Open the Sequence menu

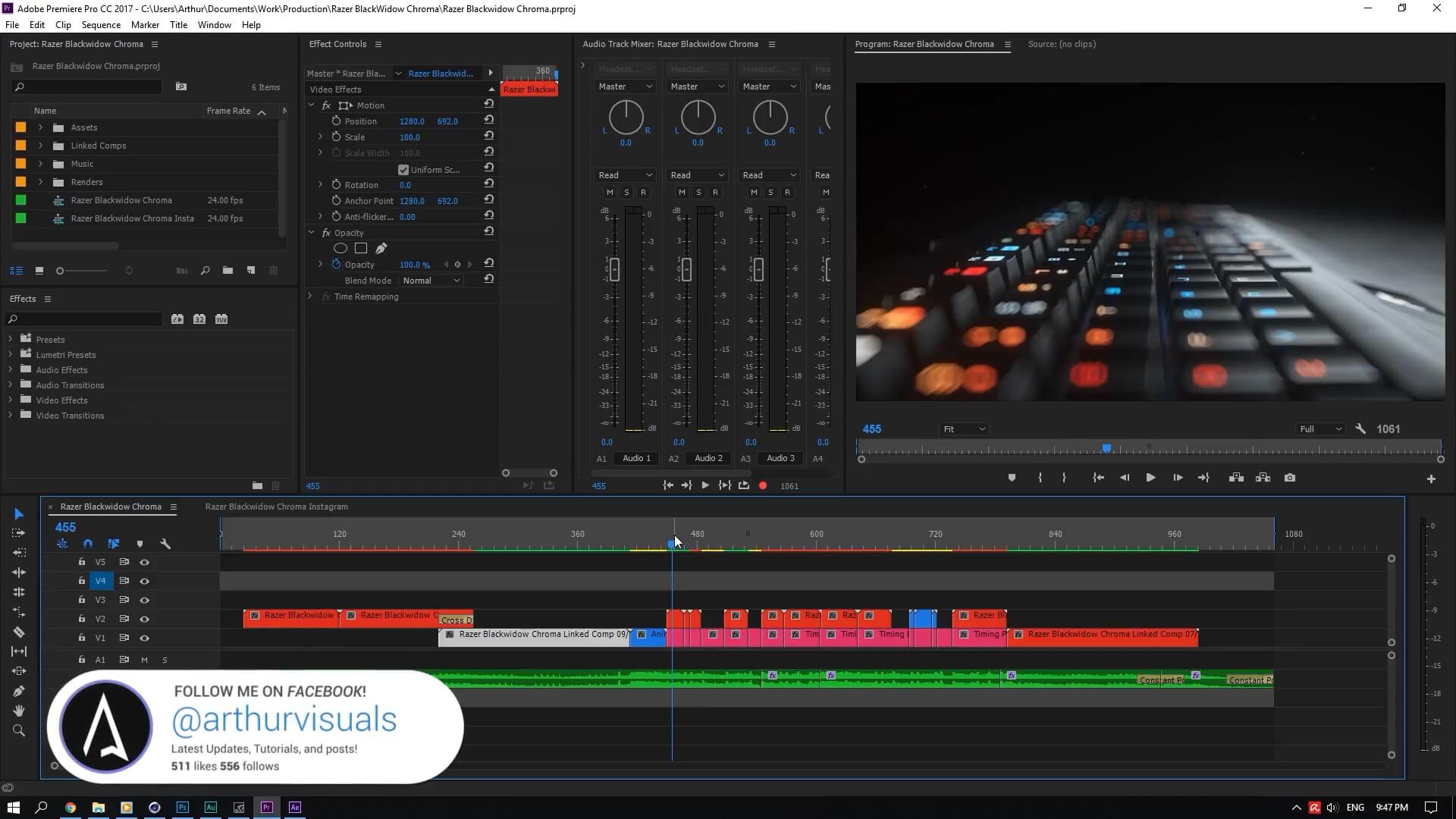tap(101, 25)
